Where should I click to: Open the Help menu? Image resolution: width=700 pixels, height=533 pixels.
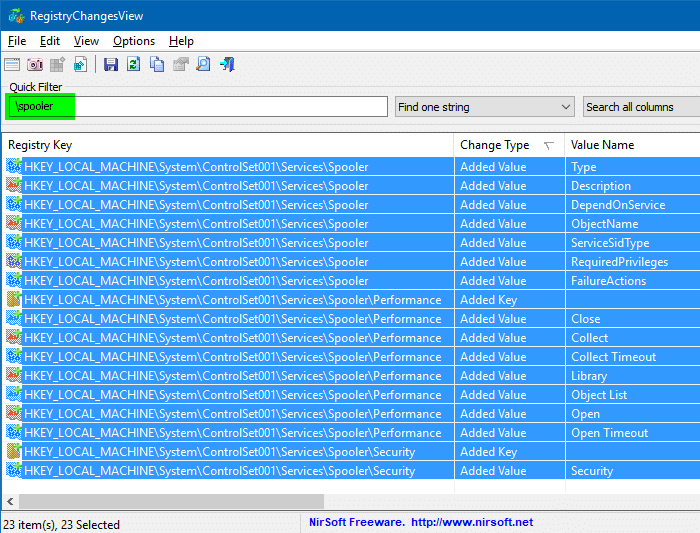point(181,41)
